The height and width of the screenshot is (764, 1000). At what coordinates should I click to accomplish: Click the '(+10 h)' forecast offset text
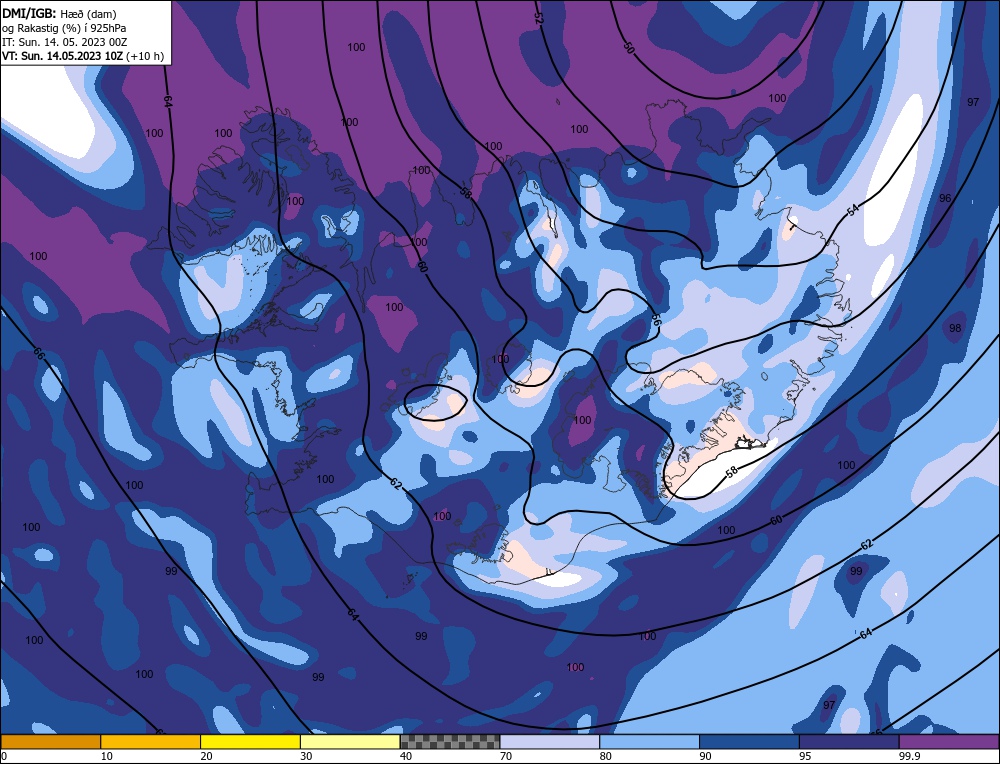tap(145, 56)
